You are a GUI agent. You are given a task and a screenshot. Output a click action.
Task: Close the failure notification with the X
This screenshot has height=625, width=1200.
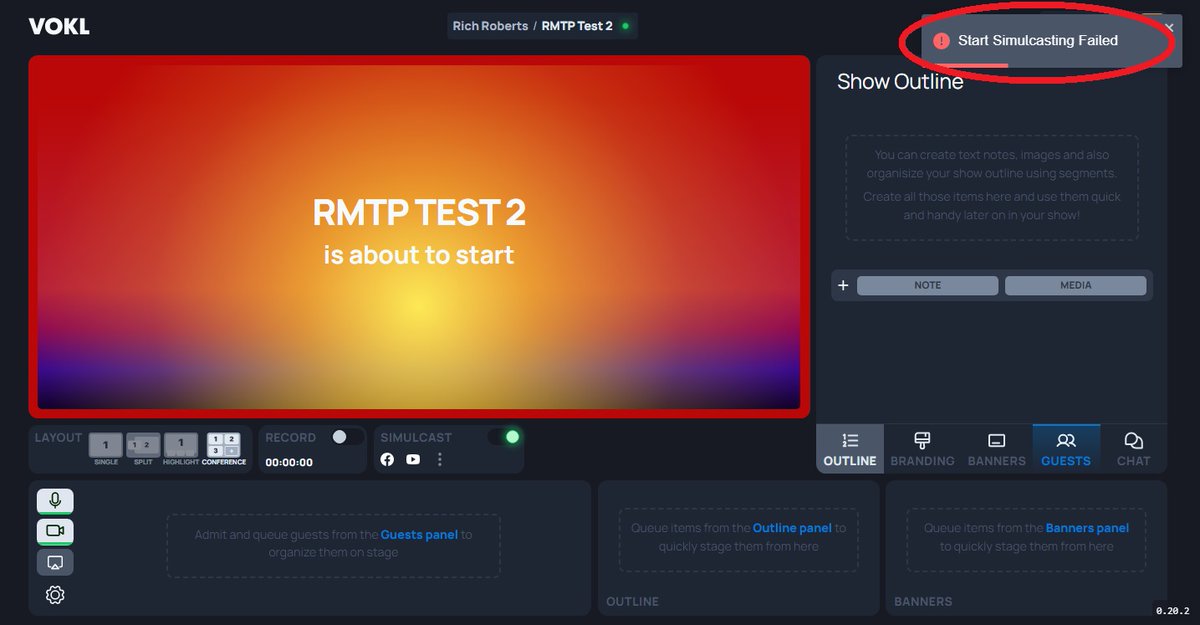tap(1169, 27)
